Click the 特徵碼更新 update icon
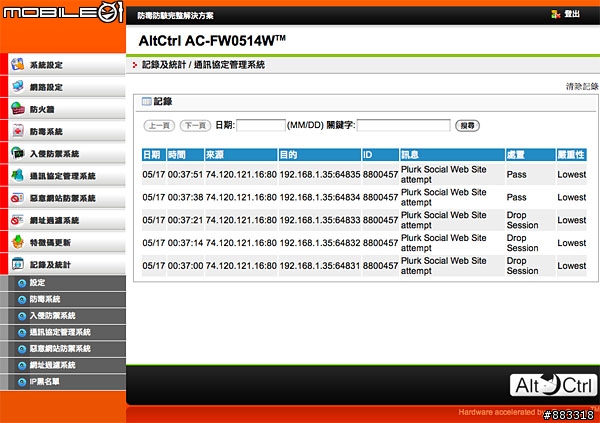The height and width of the screenshot is (423, 600). coord(18,242)
